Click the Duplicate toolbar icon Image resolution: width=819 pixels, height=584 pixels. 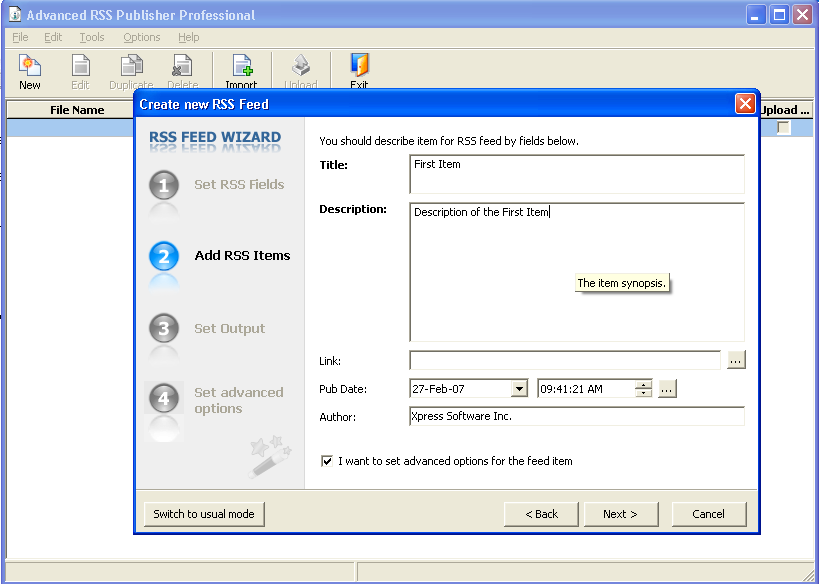[132, 65]
